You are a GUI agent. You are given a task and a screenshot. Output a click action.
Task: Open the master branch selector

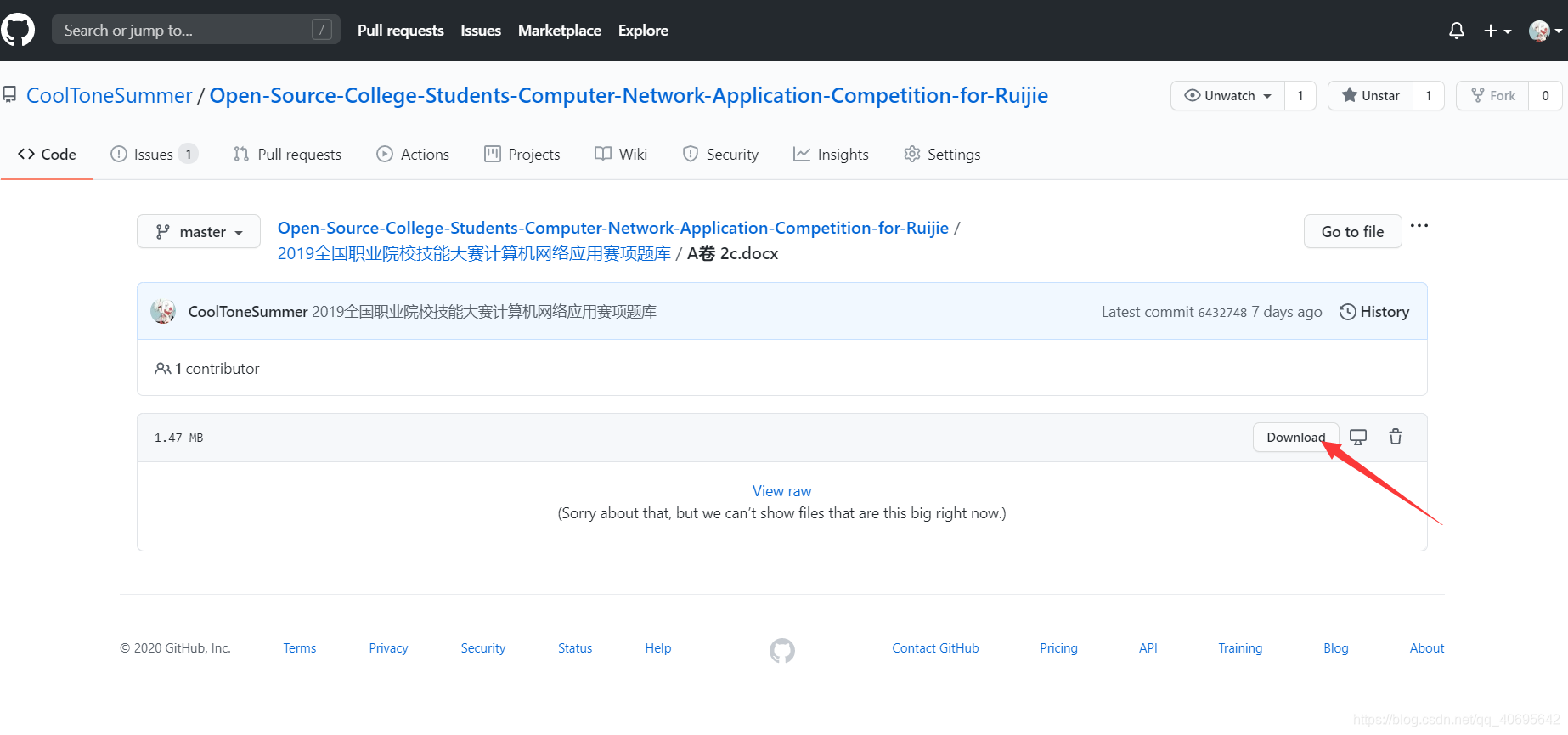point(199,231)
